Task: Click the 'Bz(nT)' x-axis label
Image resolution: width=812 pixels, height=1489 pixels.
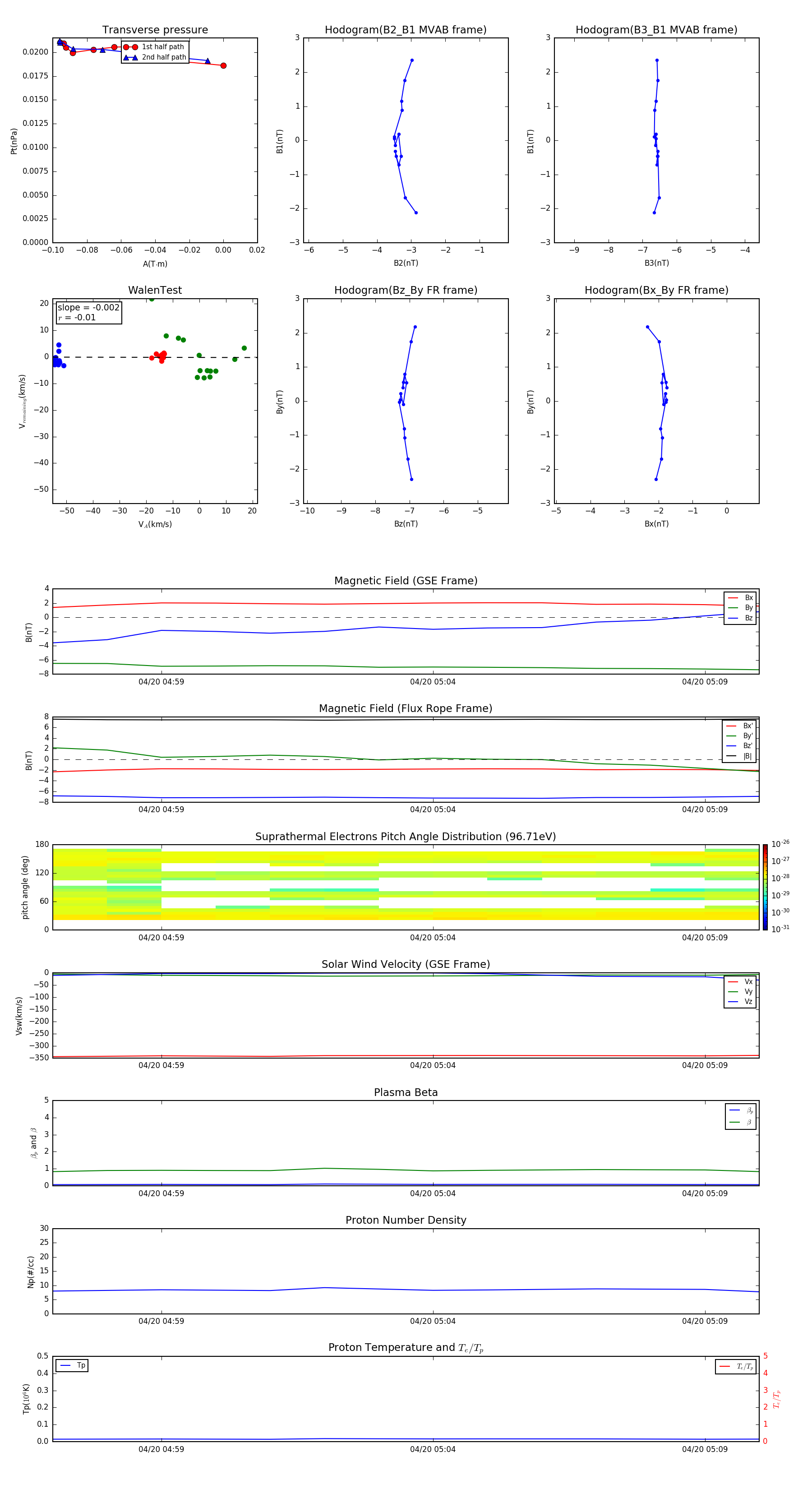Action: tap(406, 524)
